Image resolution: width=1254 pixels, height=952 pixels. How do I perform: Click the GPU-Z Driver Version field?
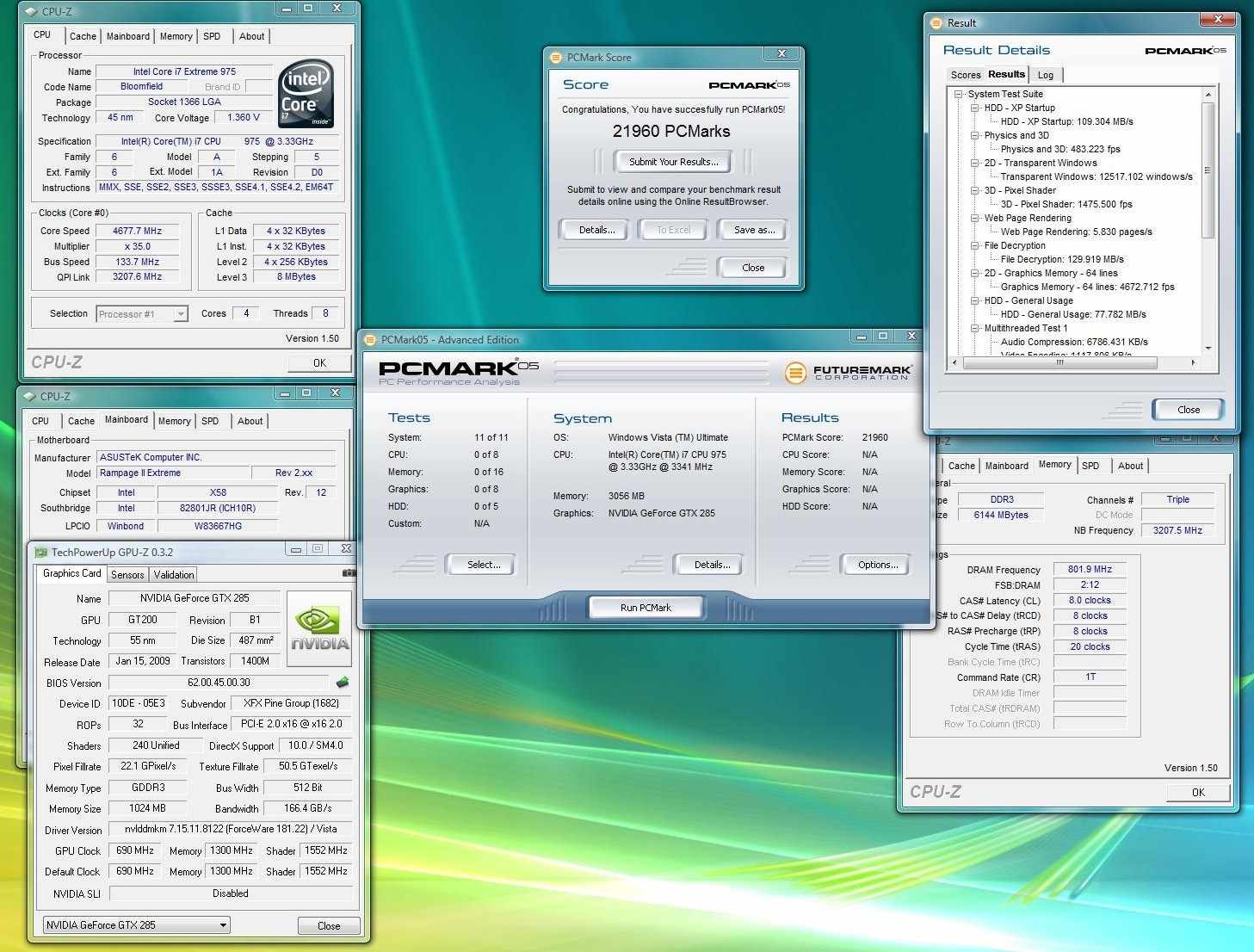coord(230,830)
